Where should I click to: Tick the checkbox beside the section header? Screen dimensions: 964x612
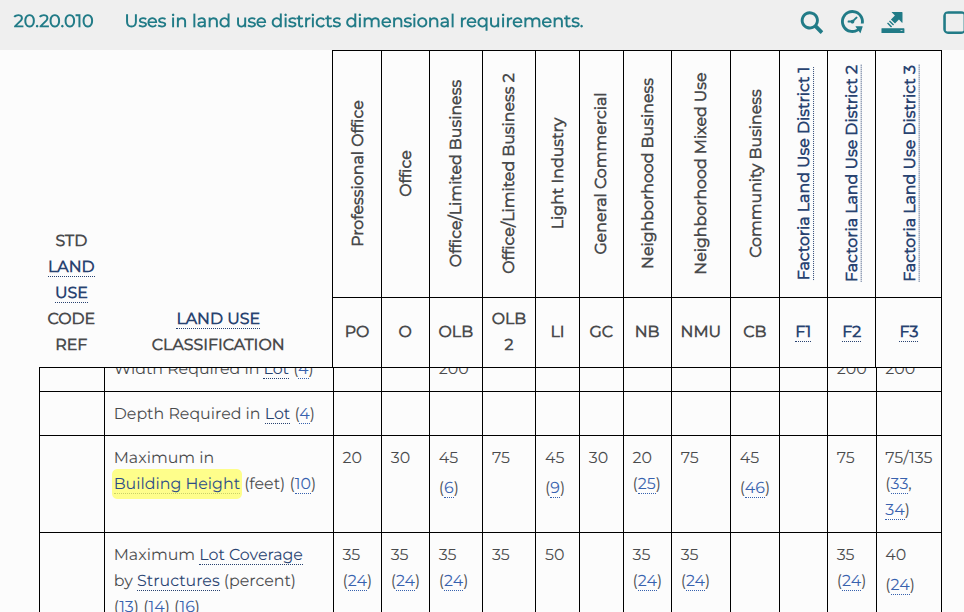[954, 22]
